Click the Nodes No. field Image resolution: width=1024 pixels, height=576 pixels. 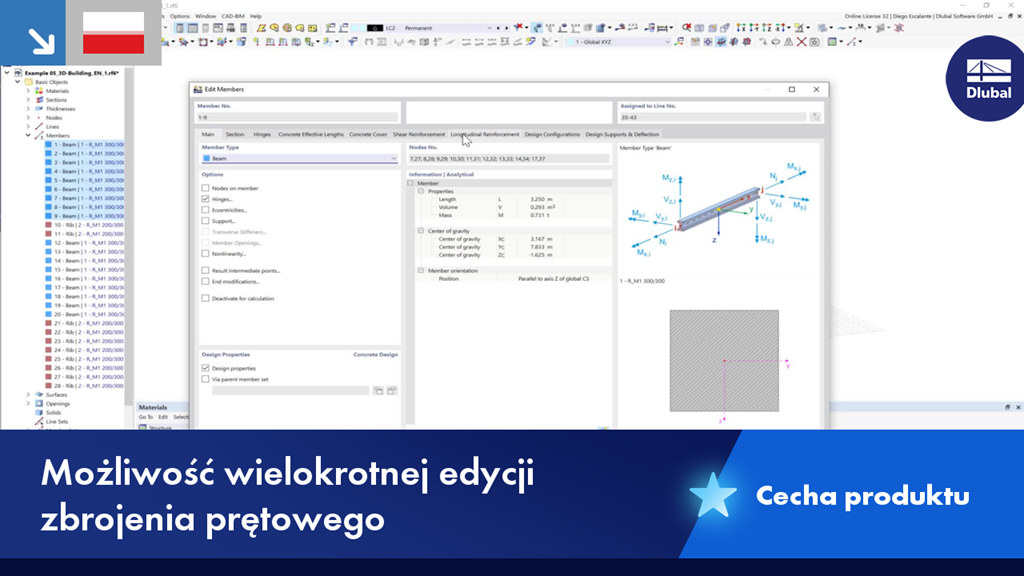point(509,159)
